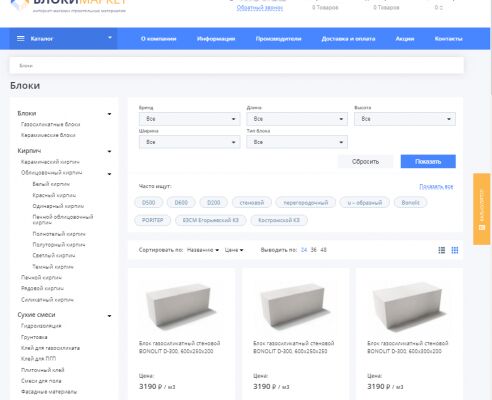Select the перегородочный quick filter tag
492x400 pixels.
pyautogui.click(x=306, y=203)
